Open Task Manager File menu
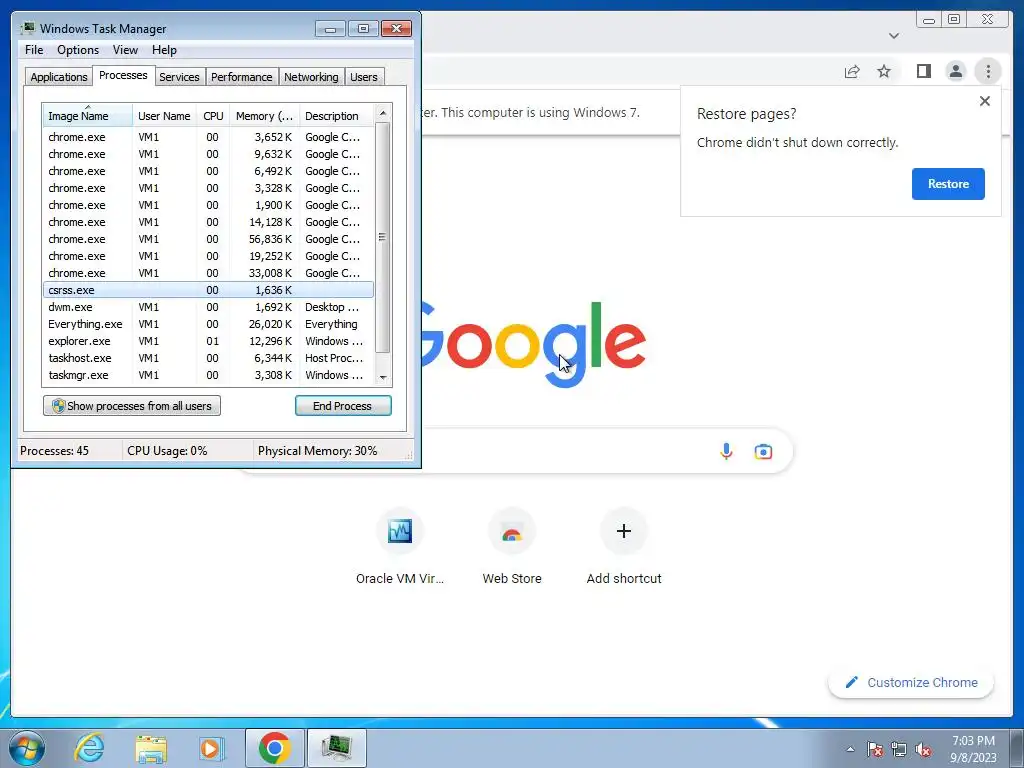 pyautogui.click(x=34, y=50)
